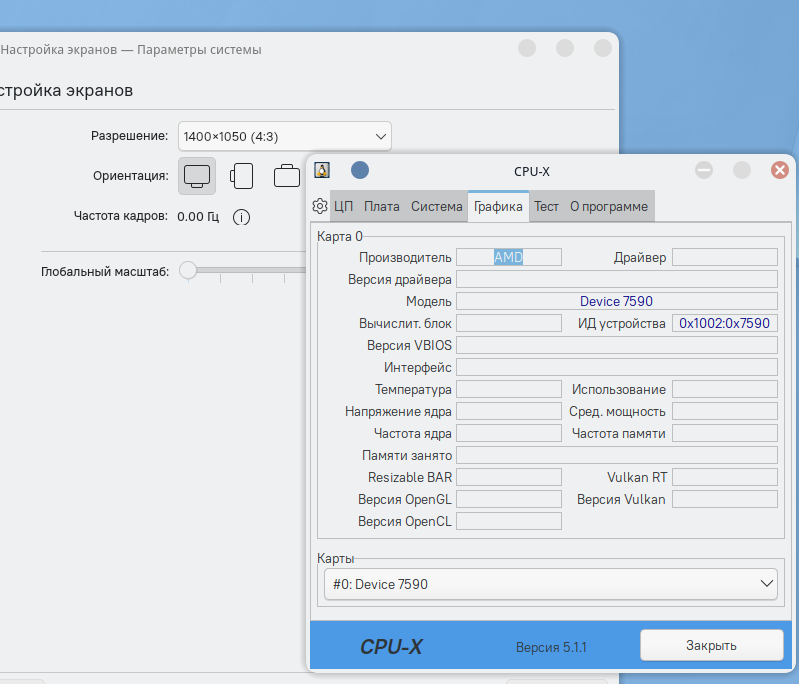Click the Температура field

click(x=509, y=389)
